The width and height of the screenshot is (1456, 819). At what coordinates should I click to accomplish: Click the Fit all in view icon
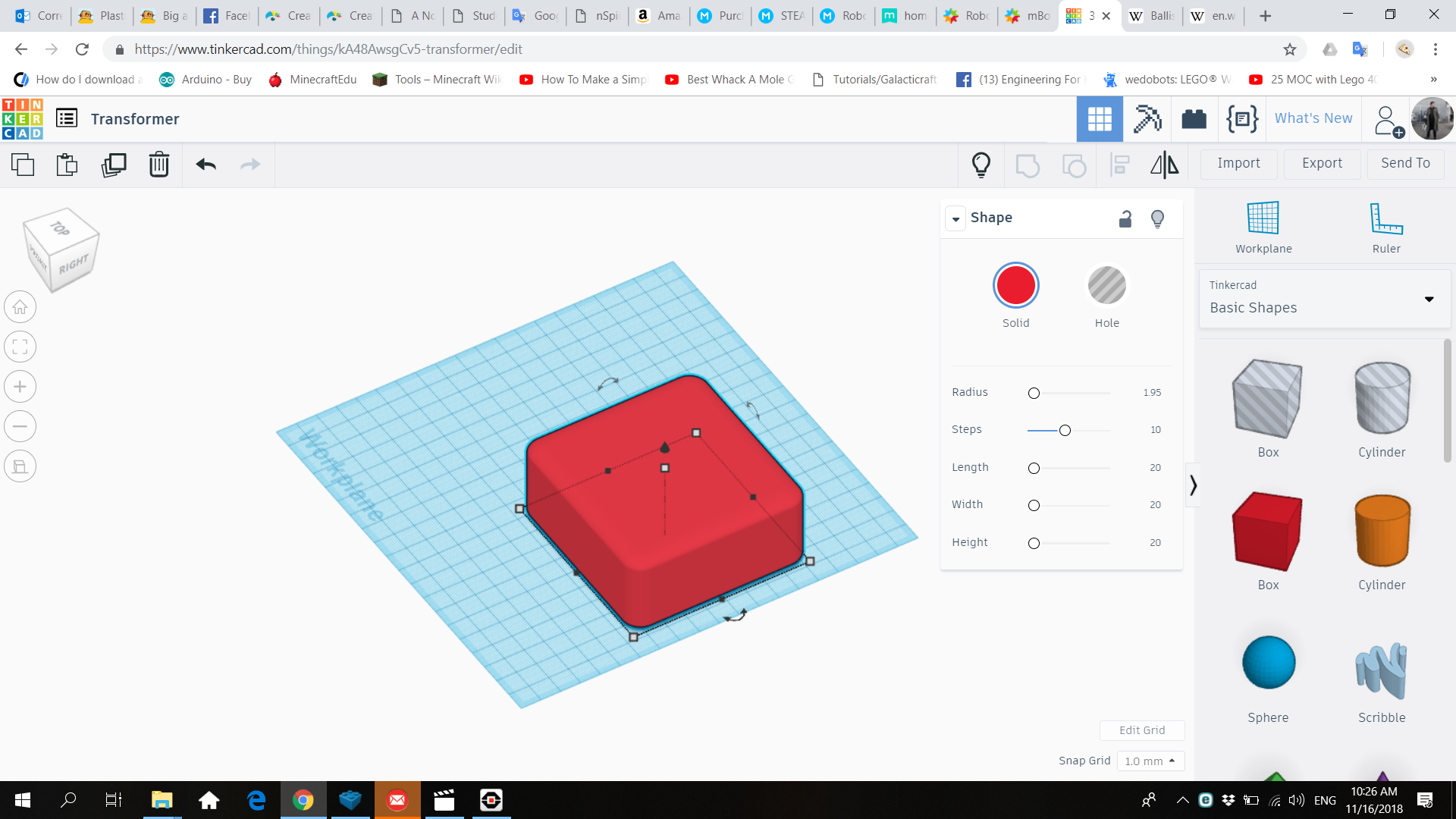20,347
